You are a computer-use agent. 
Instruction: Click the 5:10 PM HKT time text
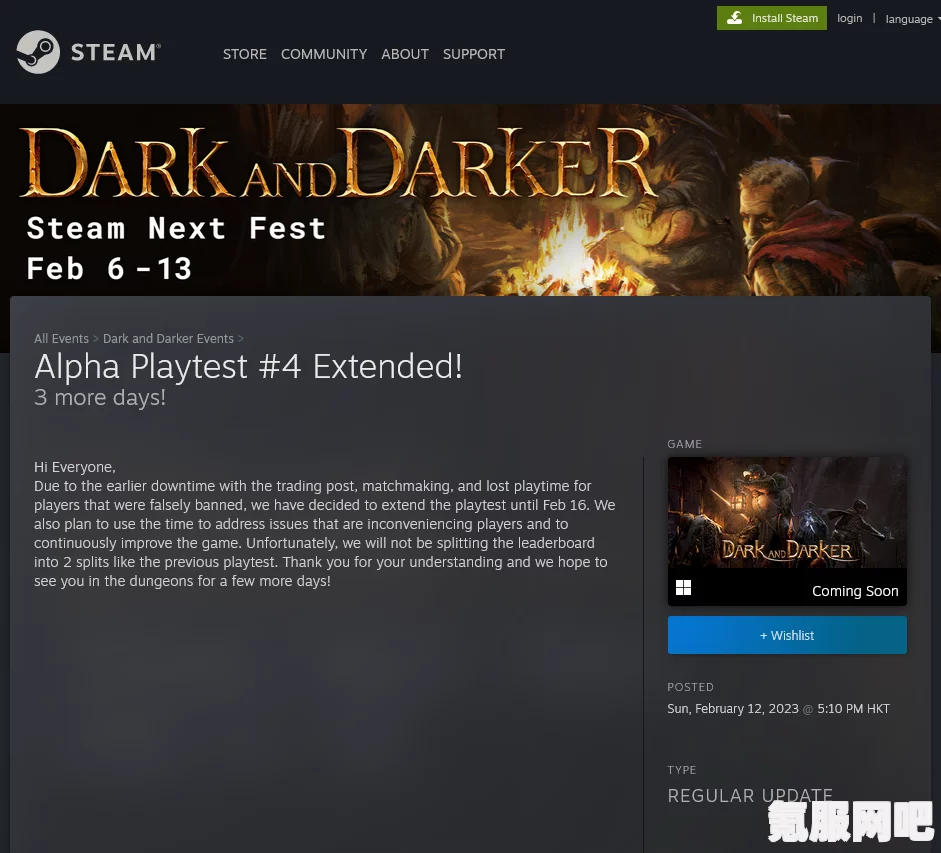pos(853,708)
